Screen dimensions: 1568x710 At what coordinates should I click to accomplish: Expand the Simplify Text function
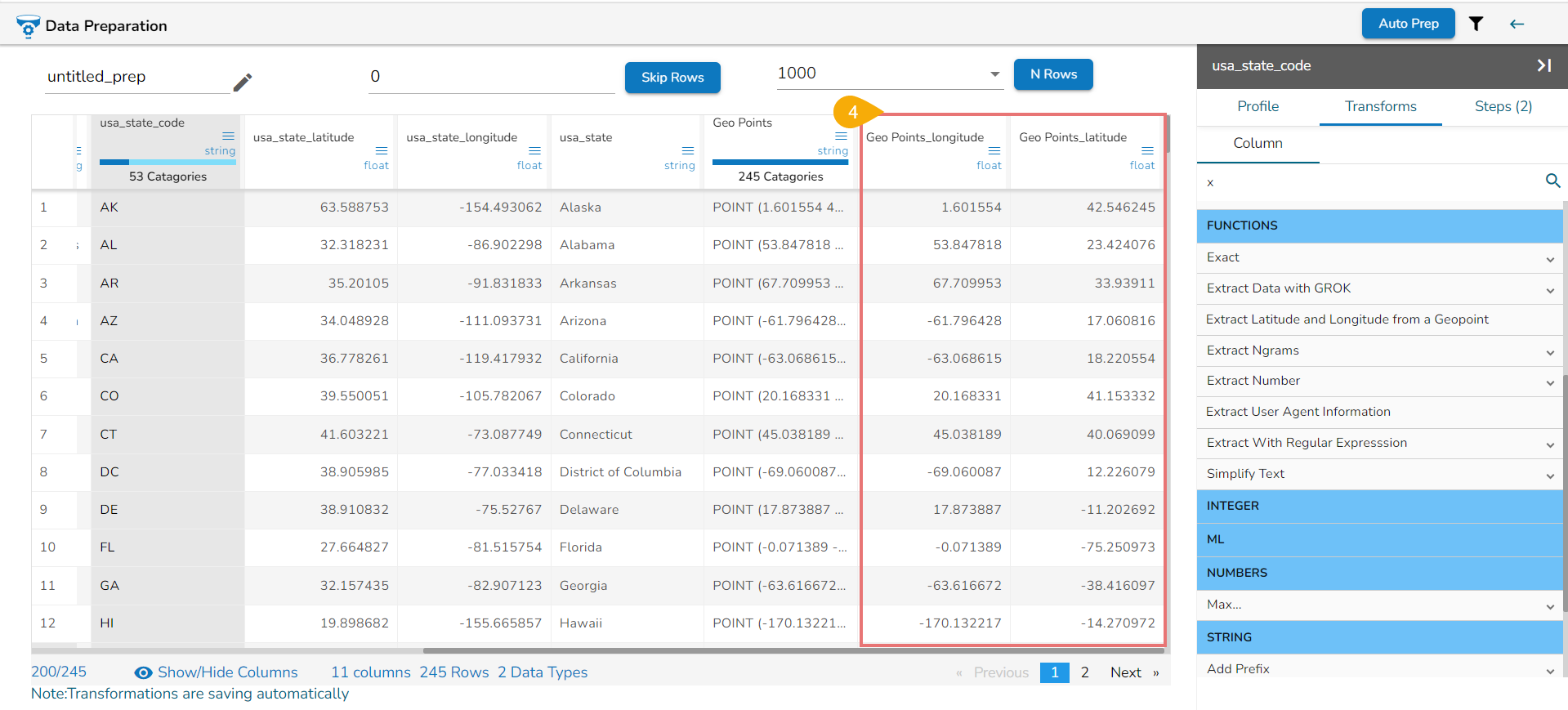pyautogui.click(x=1549, y=476)
